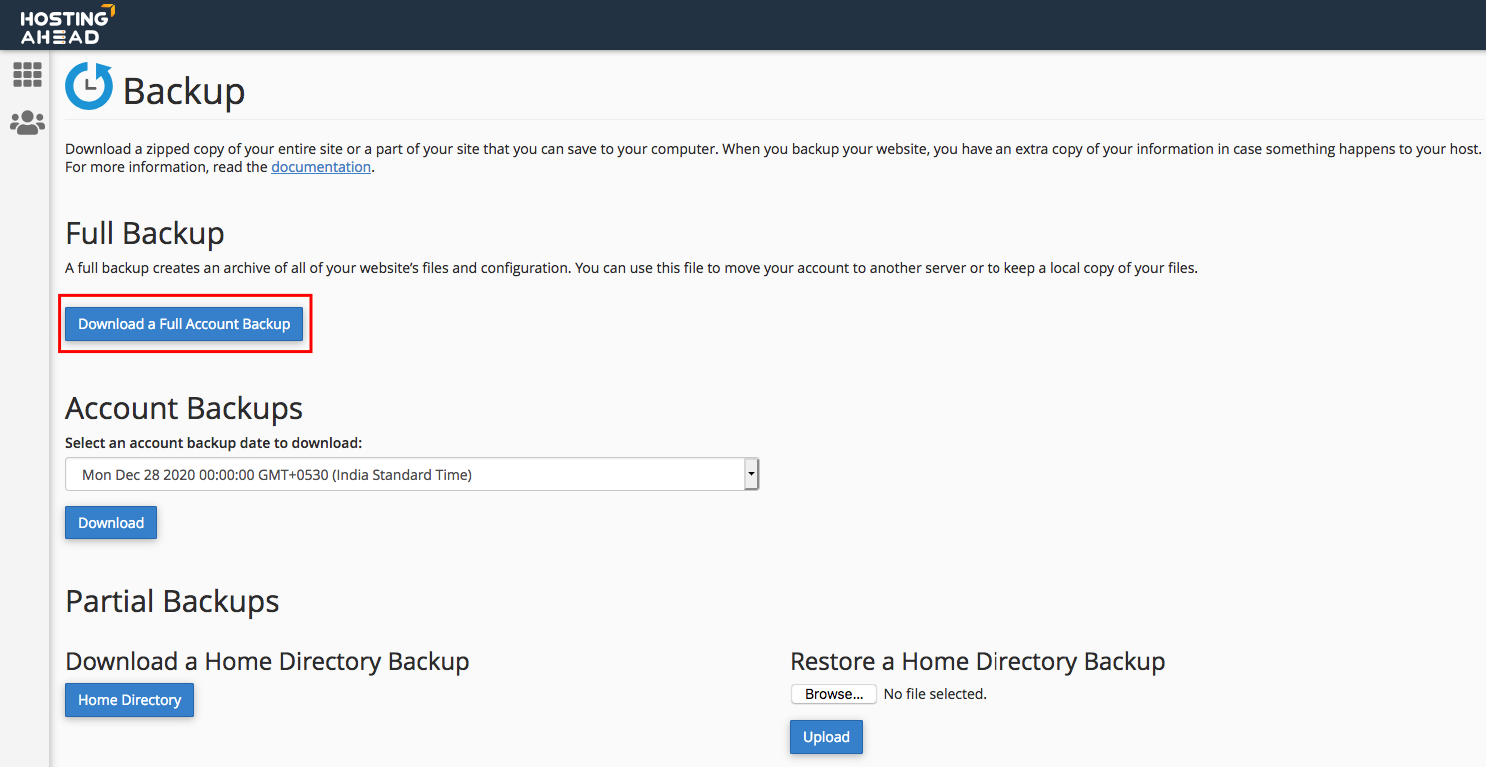The width and height of the screenshot is (1486, 767).
Task: Open the grid apps icon in sidebar
Action: click(x=27, y=74)
